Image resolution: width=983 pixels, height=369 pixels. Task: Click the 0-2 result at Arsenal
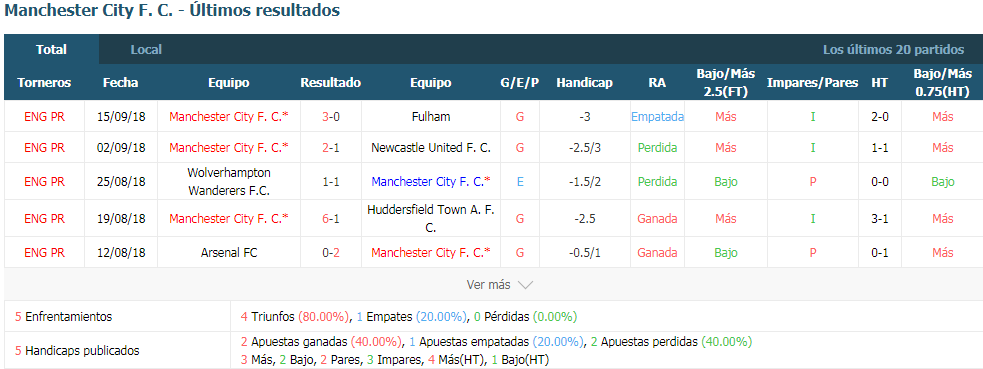(x=330, y=253)
